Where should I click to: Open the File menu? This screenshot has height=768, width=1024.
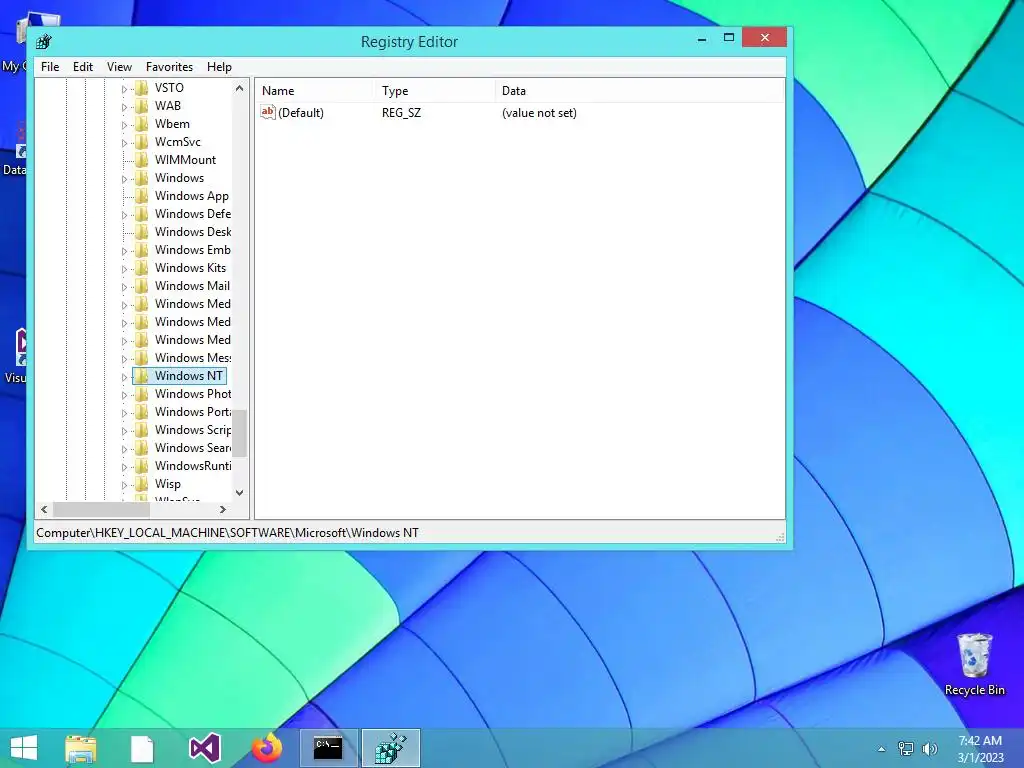pos(50,67)
